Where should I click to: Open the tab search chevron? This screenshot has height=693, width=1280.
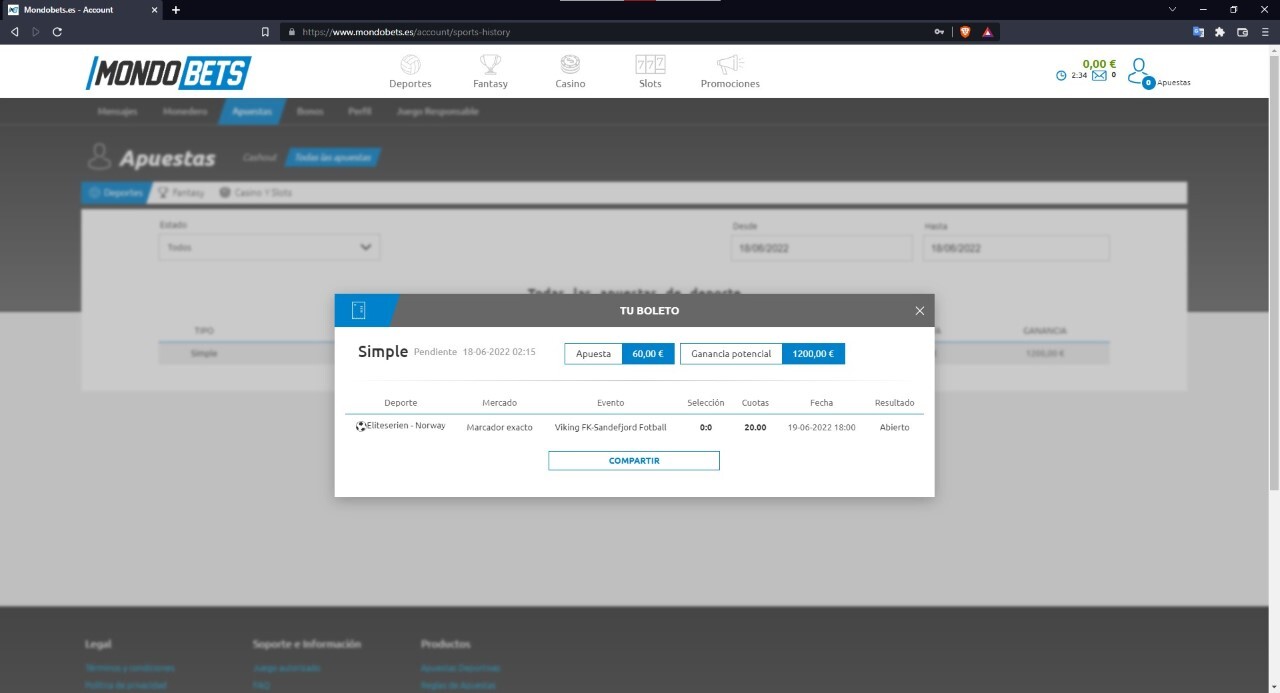pyautogui.click(x=1173, y=9)
